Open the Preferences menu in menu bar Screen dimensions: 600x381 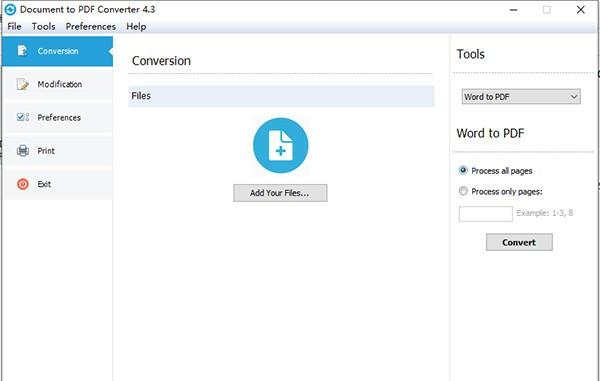[x=91, y=26]
